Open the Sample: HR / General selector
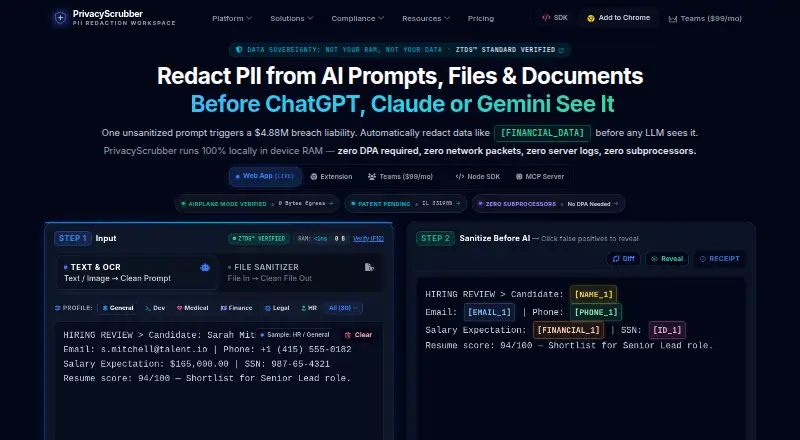The width and height of the screenshot is (800, 440). [294, 335]
